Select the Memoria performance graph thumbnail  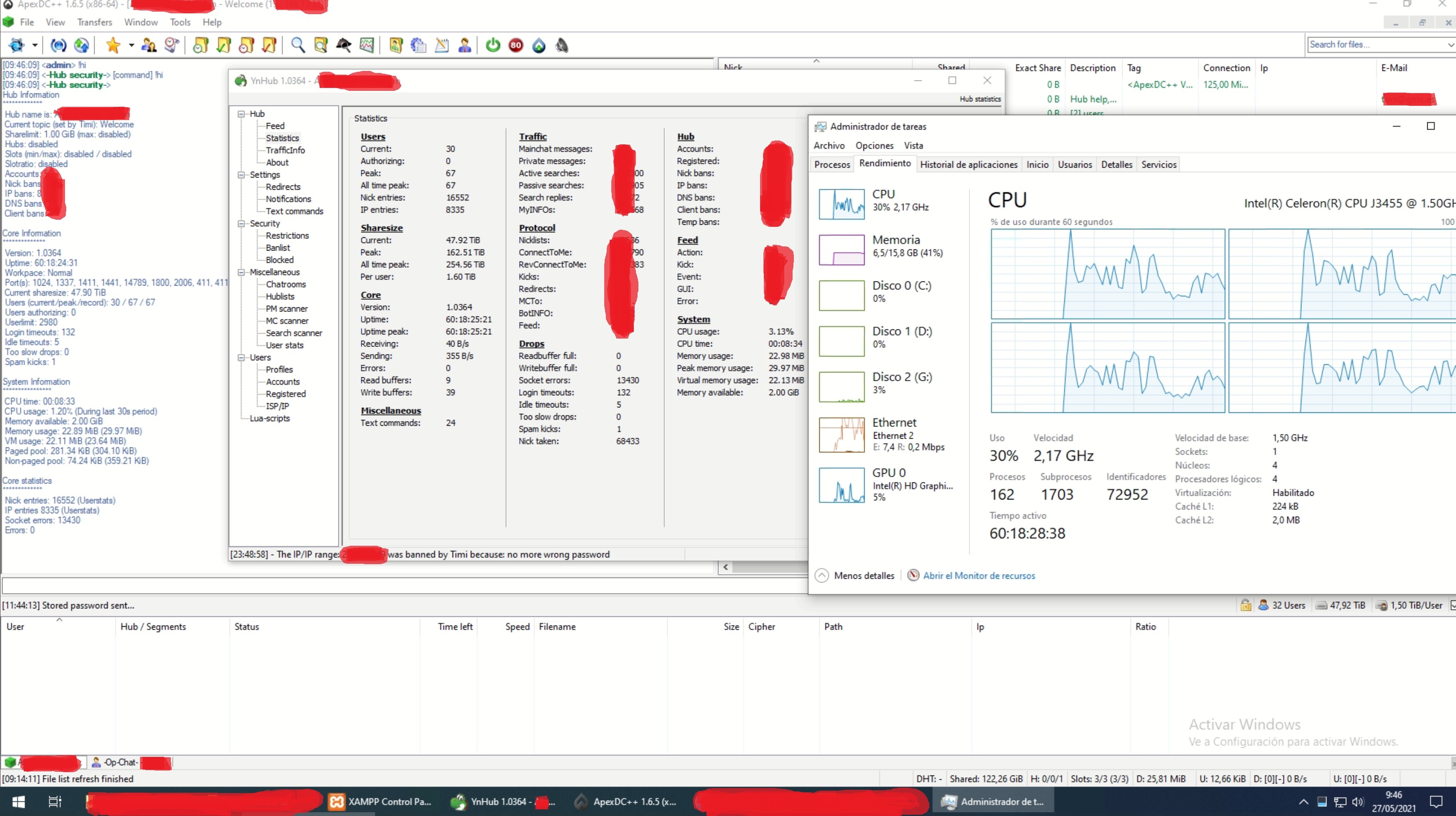click(x=842, y=250)
